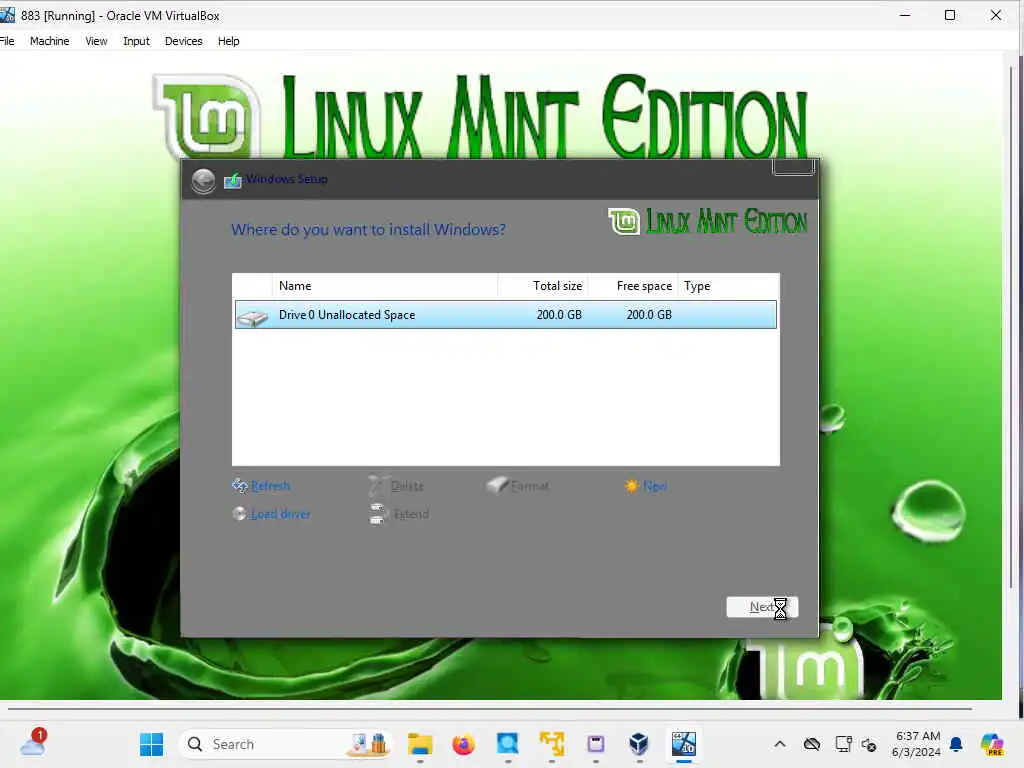Click the Extend link
1024x768 pixels.
click(411, 514)
